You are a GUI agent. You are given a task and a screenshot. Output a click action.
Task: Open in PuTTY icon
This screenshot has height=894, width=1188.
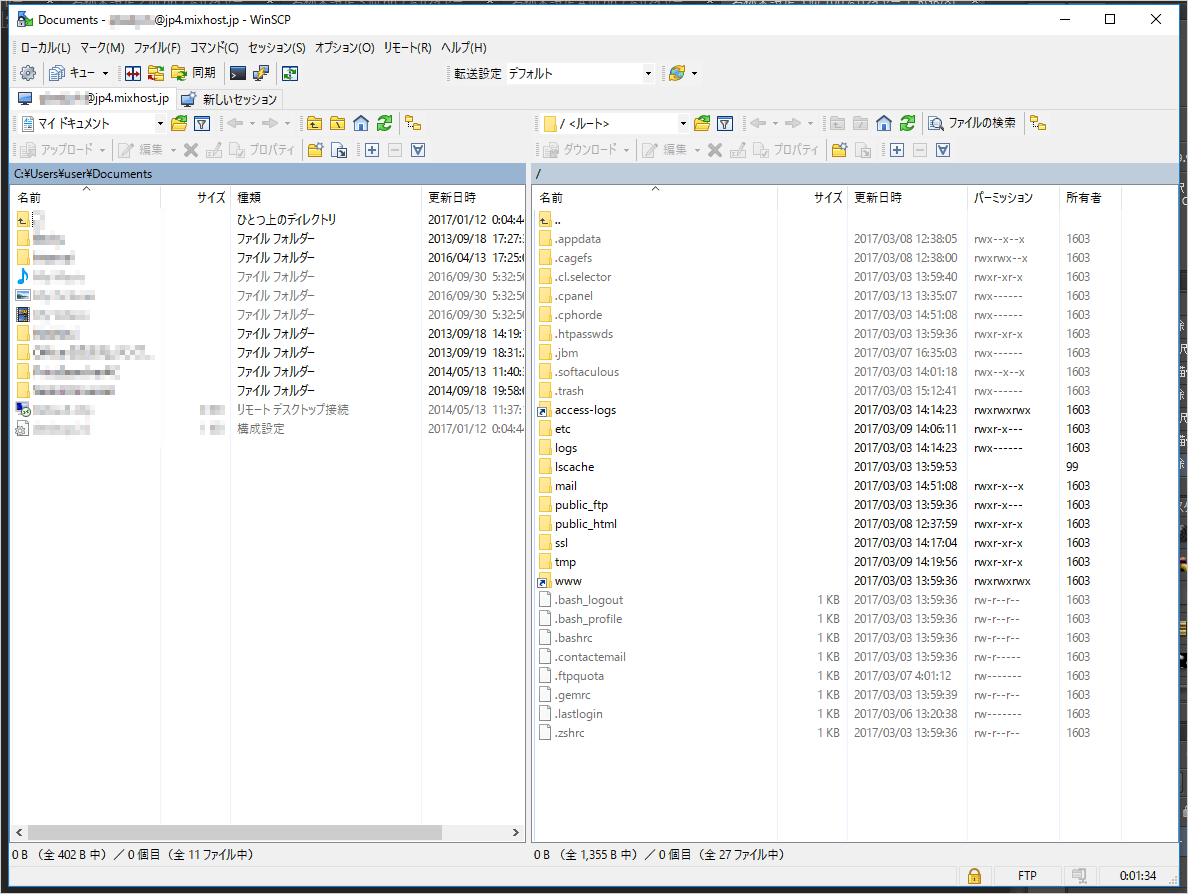(261, 73)
